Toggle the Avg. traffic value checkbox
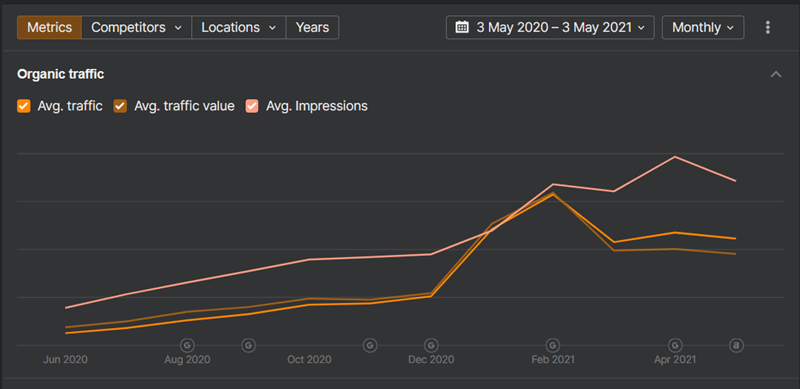The width and height of the screenshot is (800, 389). click(120, 106)
